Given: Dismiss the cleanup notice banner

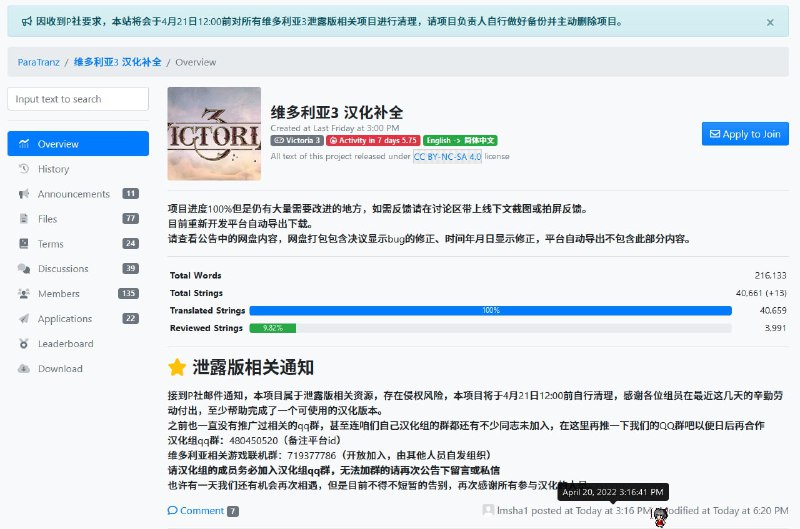Looking at the screenshot, I should coord(769,21).
